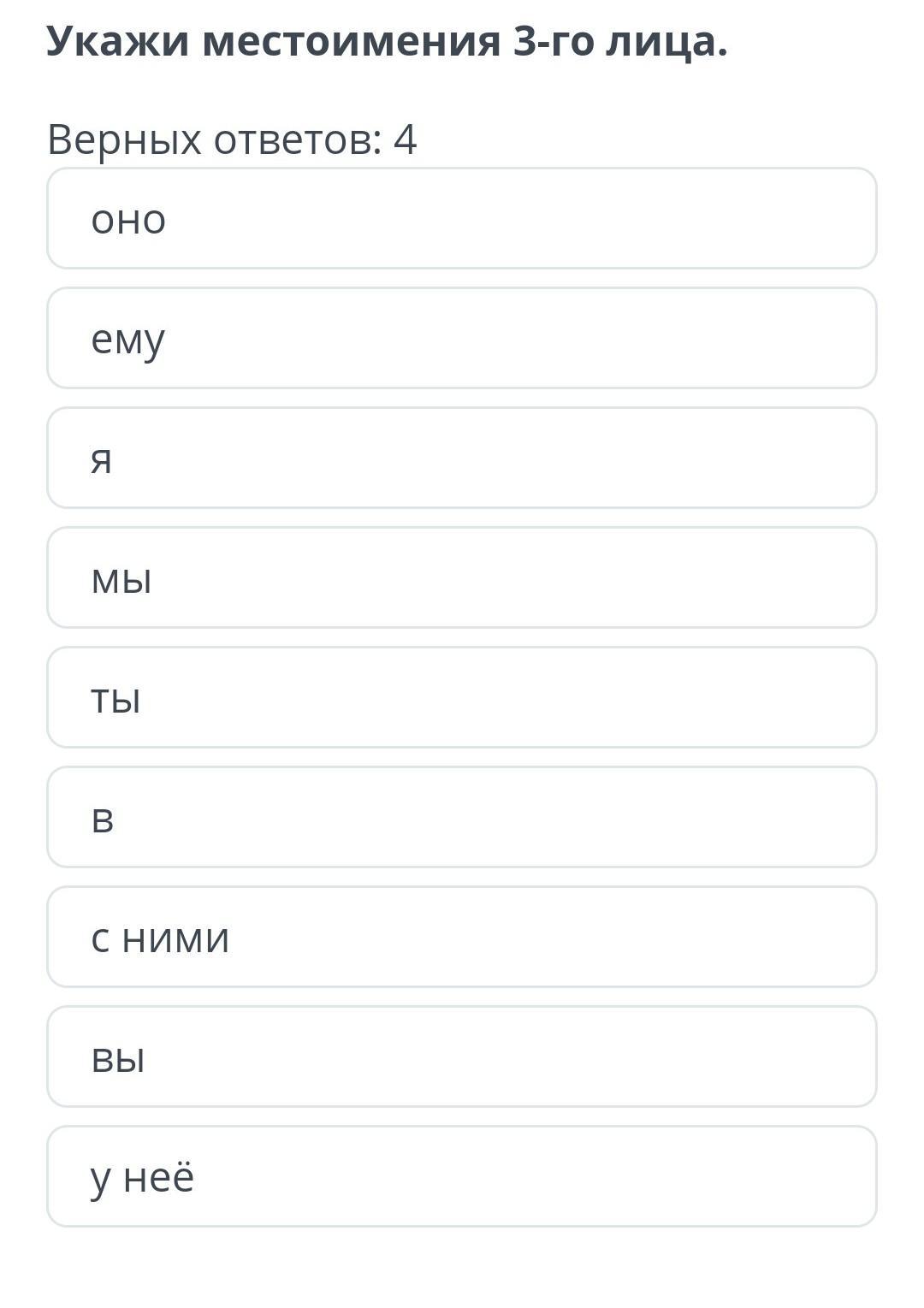Check the option between "в" and "вы"

[462, 937]
